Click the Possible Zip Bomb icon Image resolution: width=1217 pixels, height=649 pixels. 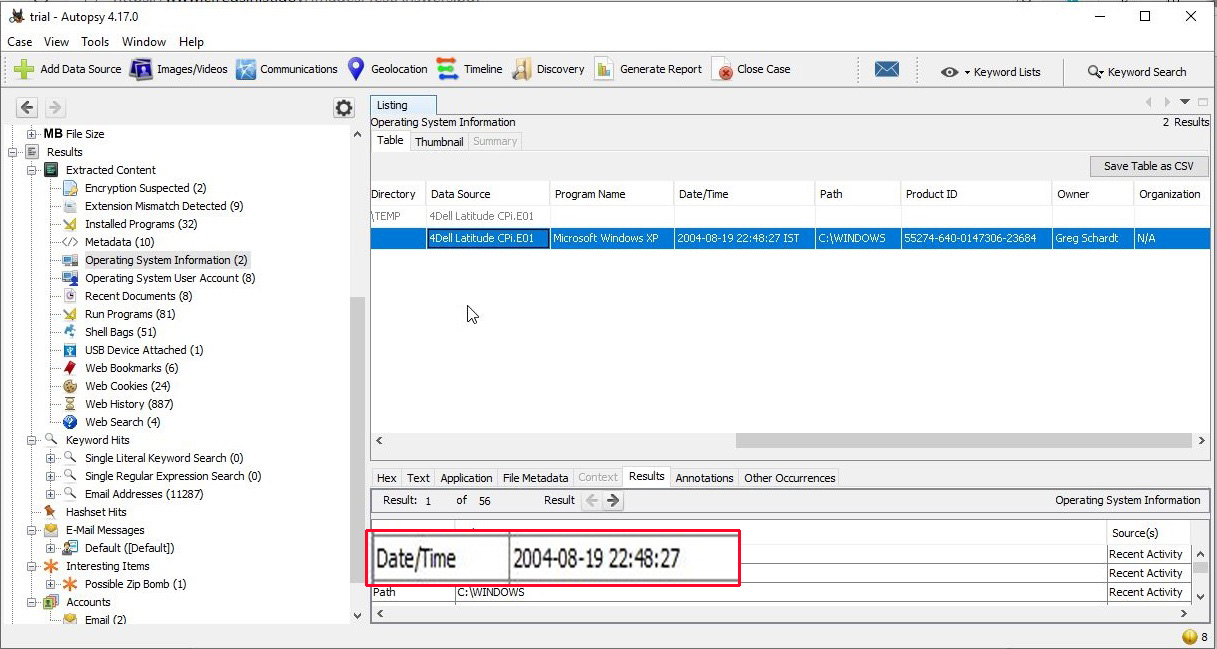coord(70,584)
